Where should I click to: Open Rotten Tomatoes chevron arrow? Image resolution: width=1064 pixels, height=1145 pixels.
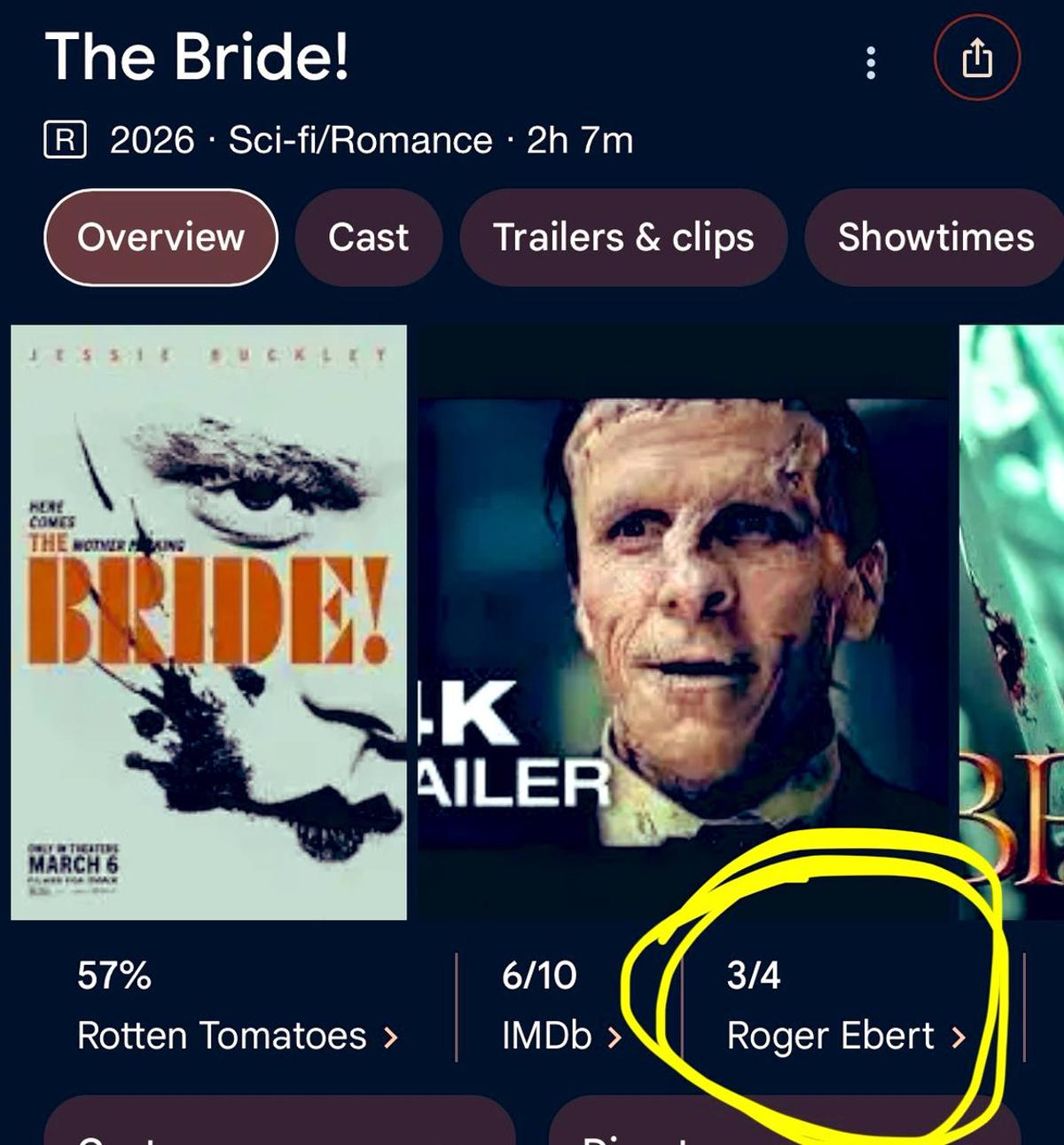click(390, 1037)
